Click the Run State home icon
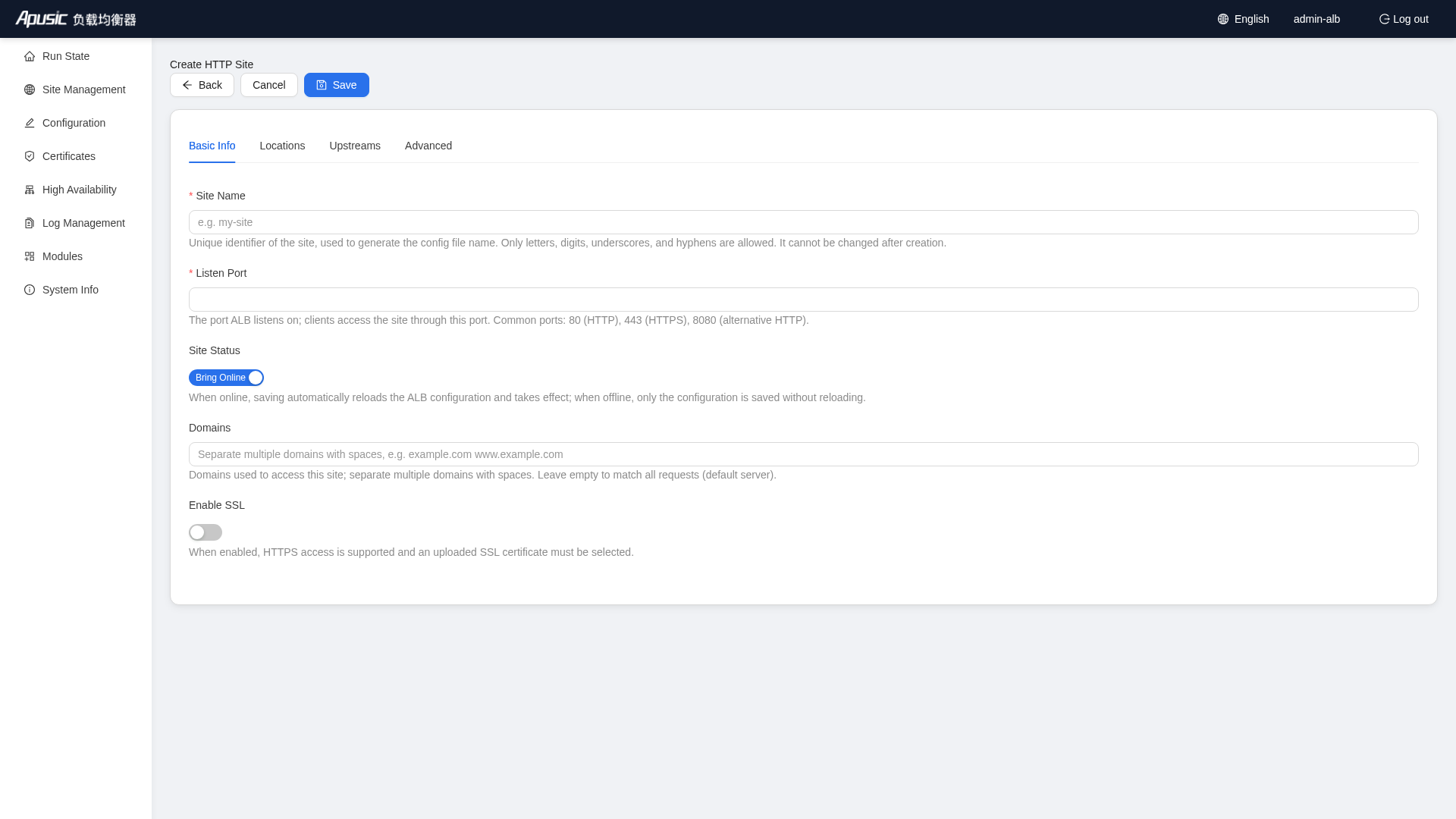This screenshot has height=819, width=1456. click(30, 56)
